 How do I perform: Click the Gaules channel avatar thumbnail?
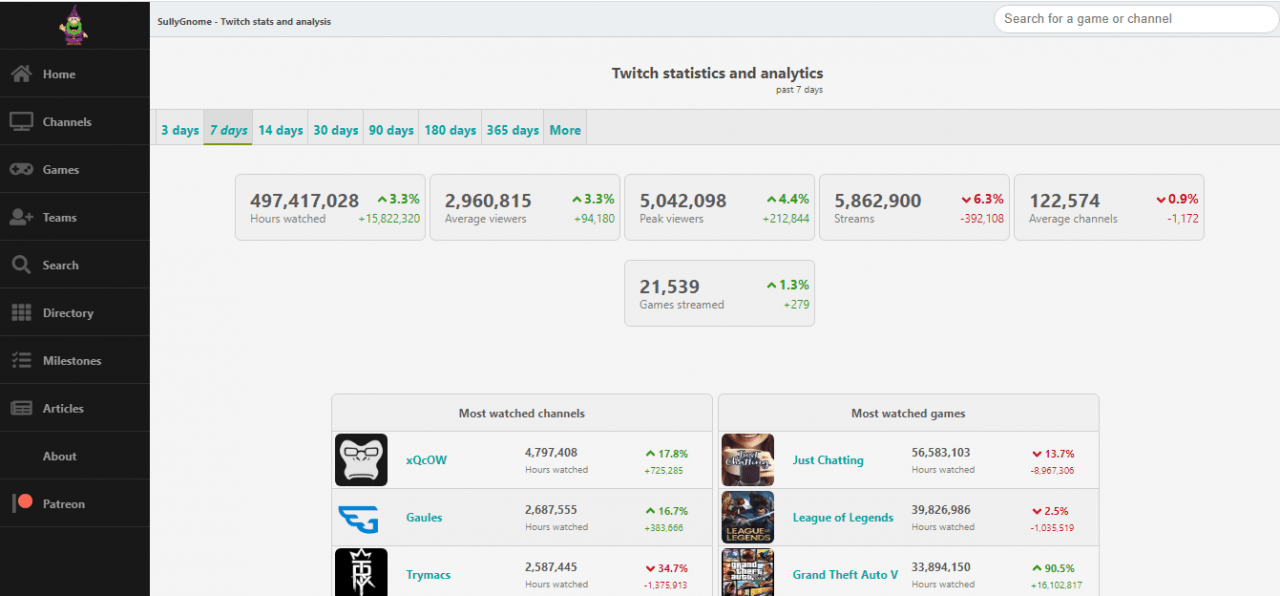361,517
